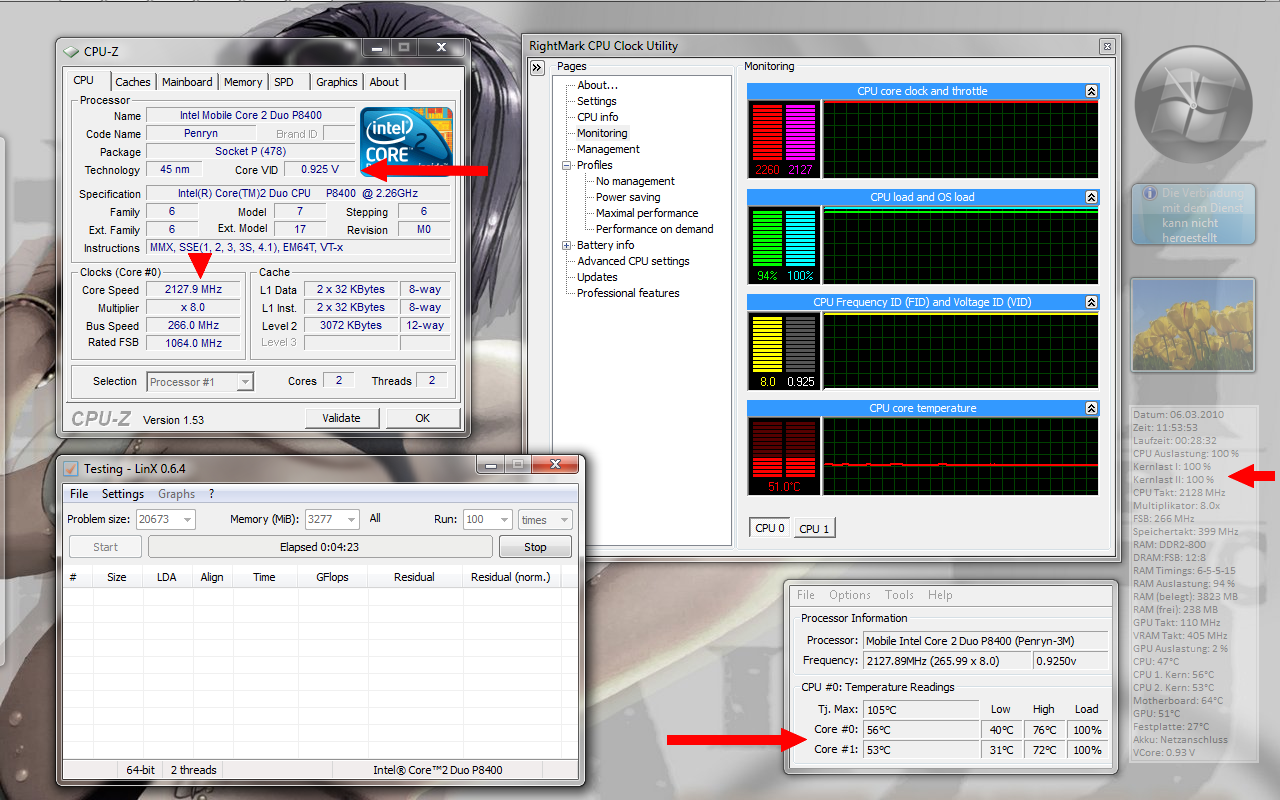Switch to the Graphics tab in CPU-Z
Image resolution: width=1280 pixels, height=800 pixels.
coord(337,82)
